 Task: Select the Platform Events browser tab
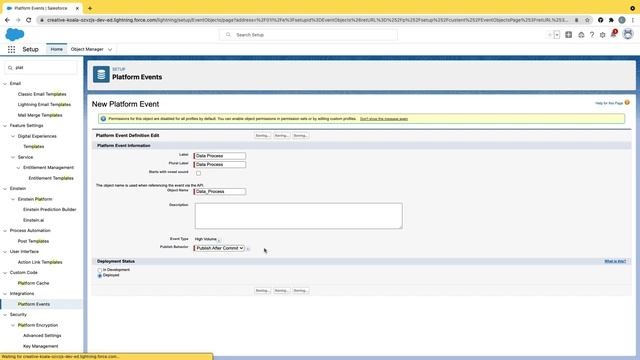[41, 8]
